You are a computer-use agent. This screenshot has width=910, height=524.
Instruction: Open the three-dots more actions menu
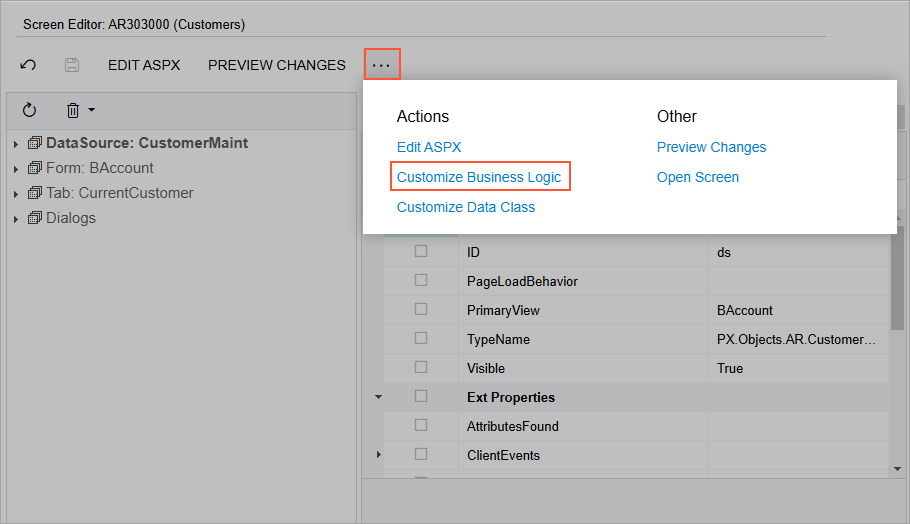click(382, 65)
